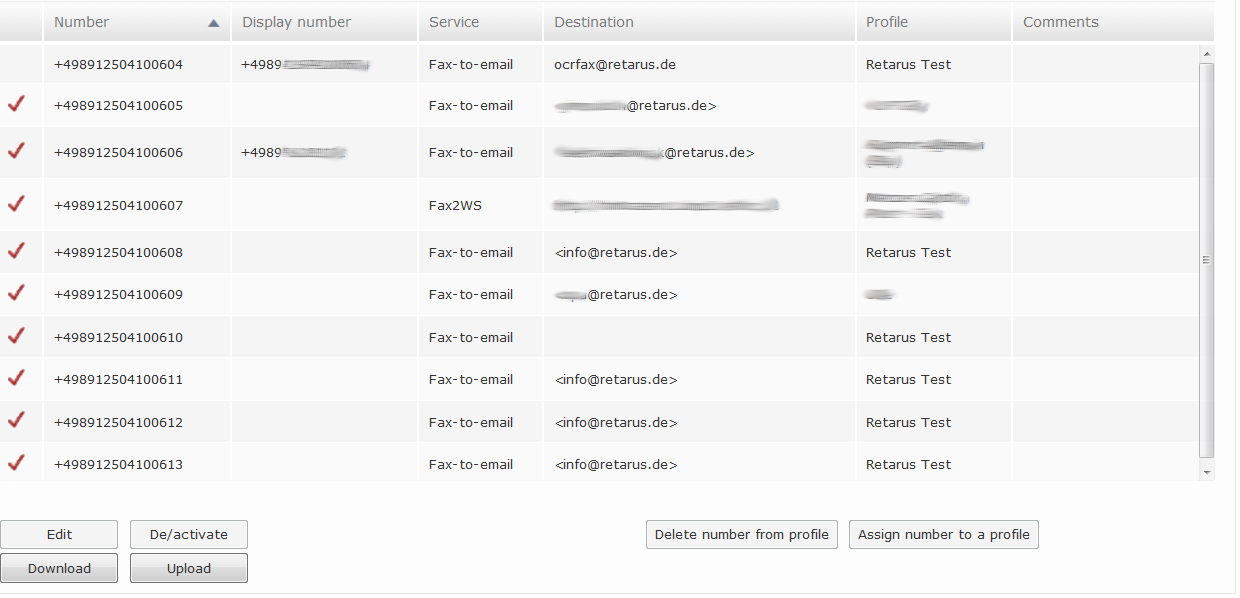Sort by the Service column header
Screen dimensions: 1240x598
453,22
